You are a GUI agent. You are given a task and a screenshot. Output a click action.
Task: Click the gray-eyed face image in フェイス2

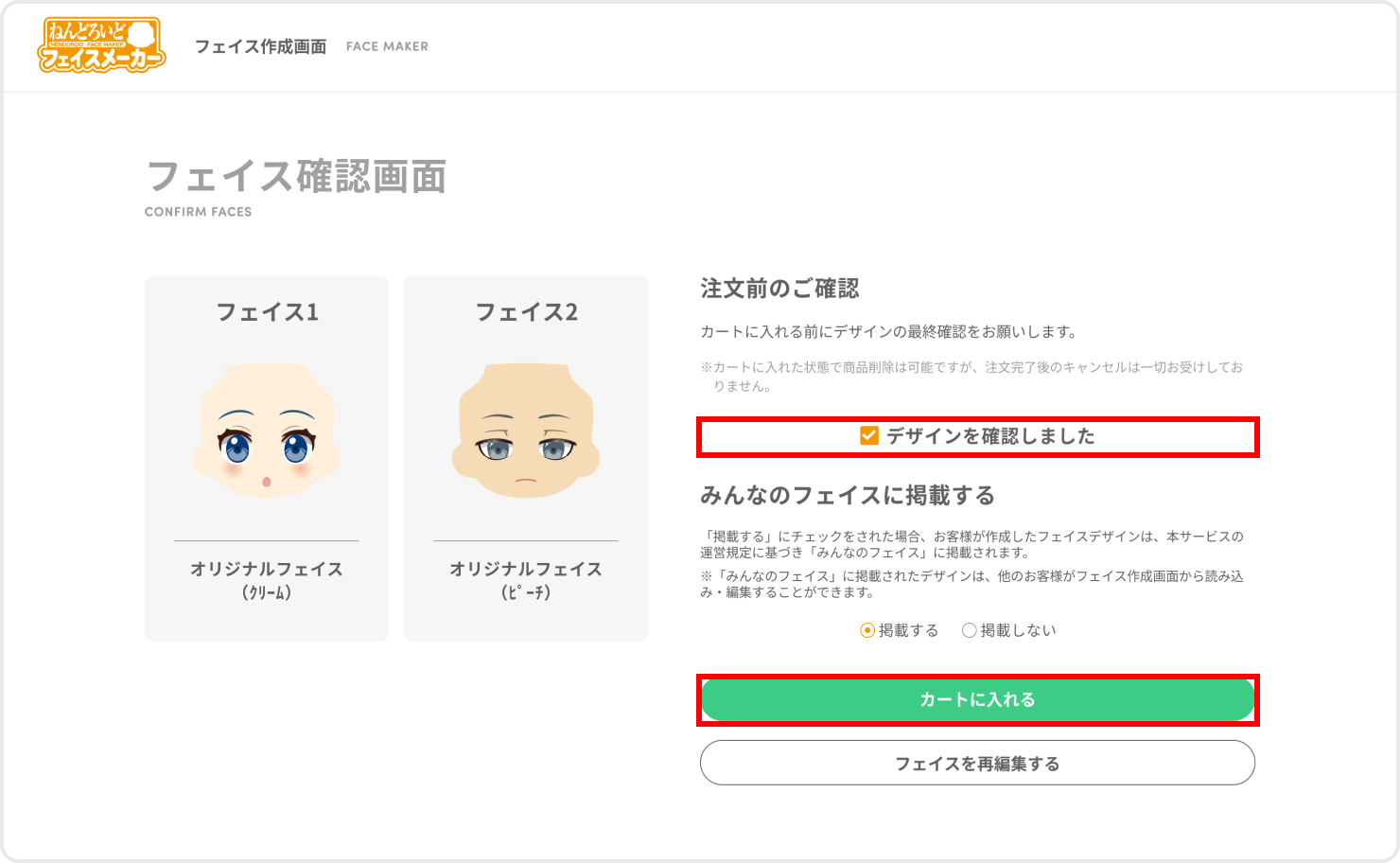(526, 432)
